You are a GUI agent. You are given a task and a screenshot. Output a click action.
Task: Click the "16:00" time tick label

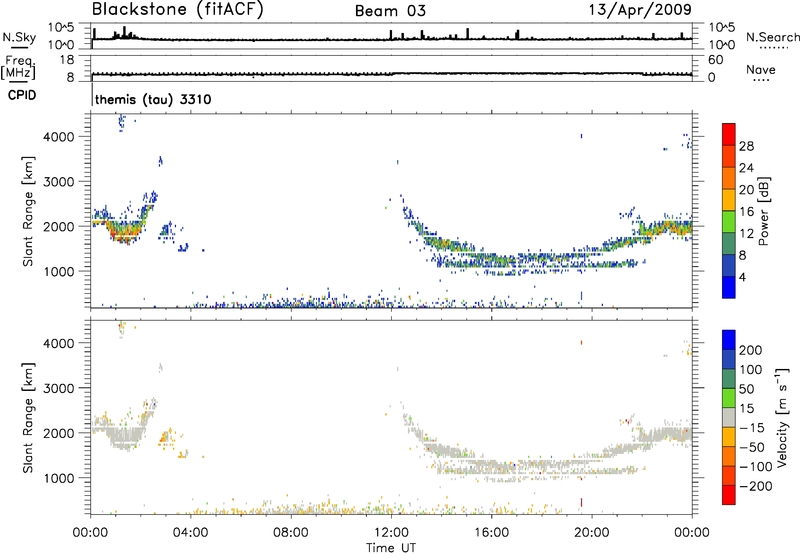(x=491, y=533)
